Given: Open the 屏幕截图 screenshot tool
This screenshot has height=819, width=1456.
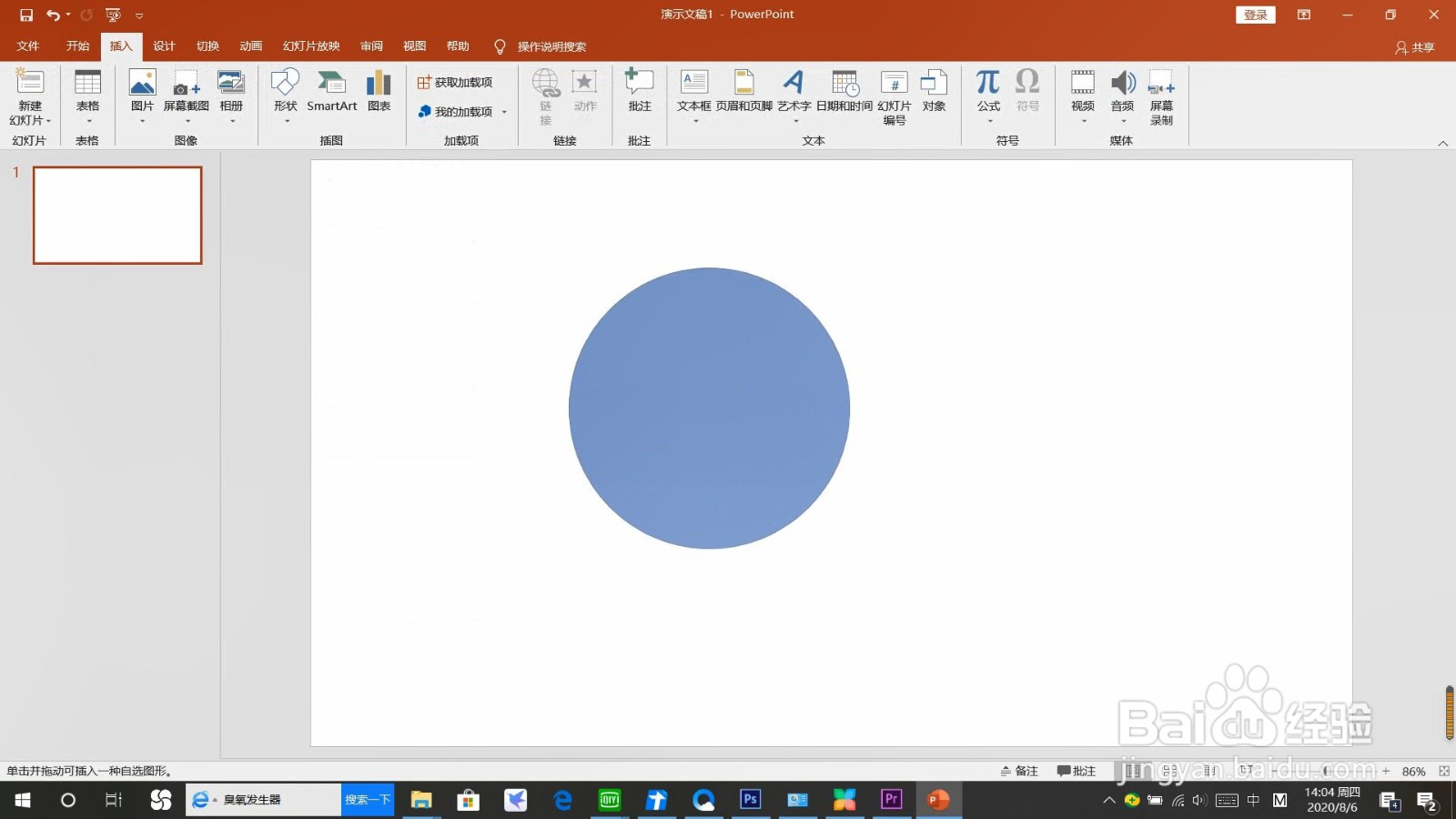Looking at the screenshot, I should tap(187, 96).
